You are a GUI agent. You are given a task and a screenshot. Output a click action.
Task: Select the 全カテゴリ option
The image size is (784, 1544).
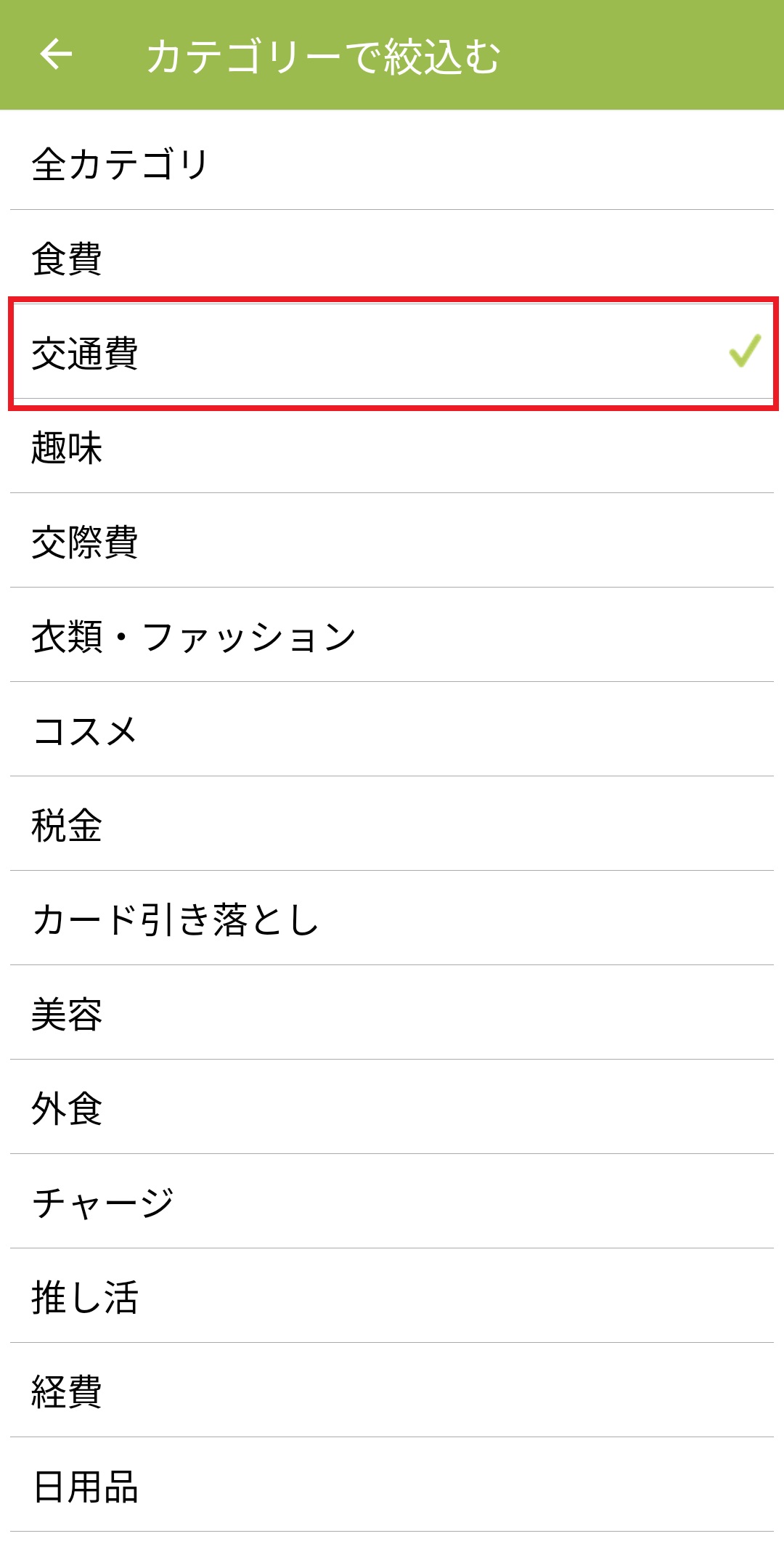click(x=121, y=164)
